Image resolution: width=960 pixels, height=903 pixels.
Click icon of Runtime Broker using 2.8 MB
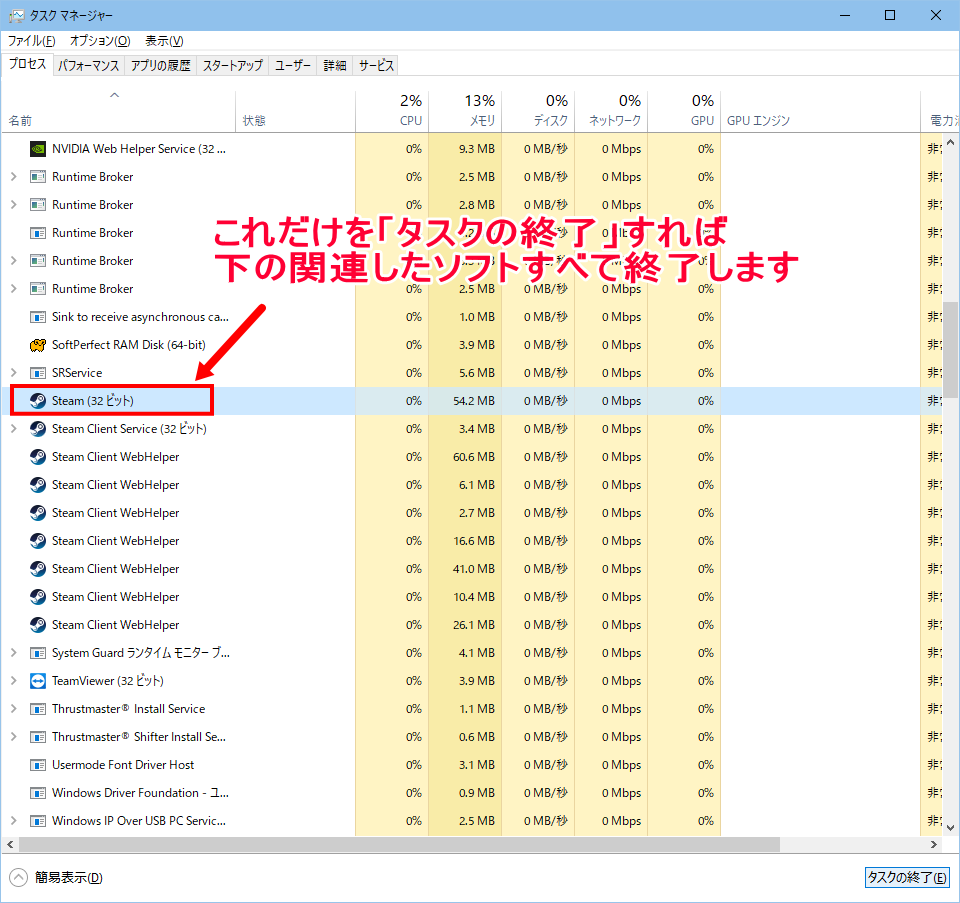click(38, 204)
